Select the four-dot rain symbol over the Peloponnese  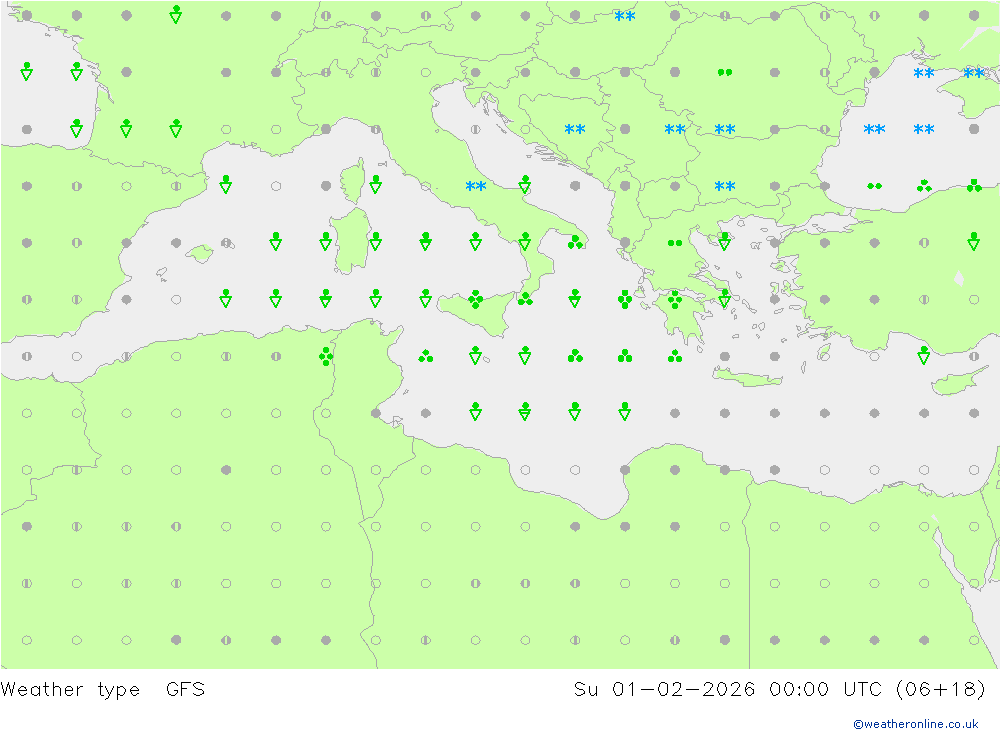pyautogui.click(x=675, y=299)
